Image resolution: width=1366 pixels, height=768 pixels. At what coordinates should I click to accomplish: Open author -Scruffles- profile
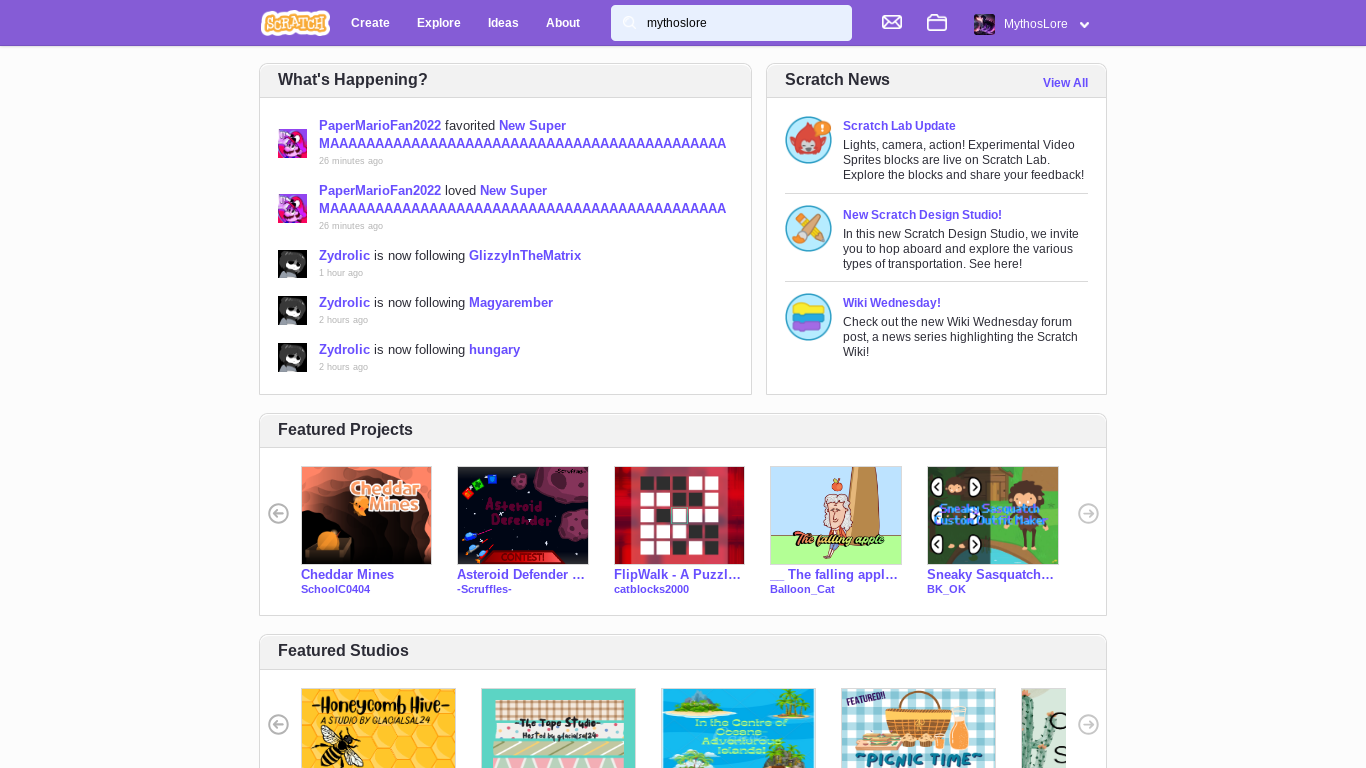[x=484, y=590]
